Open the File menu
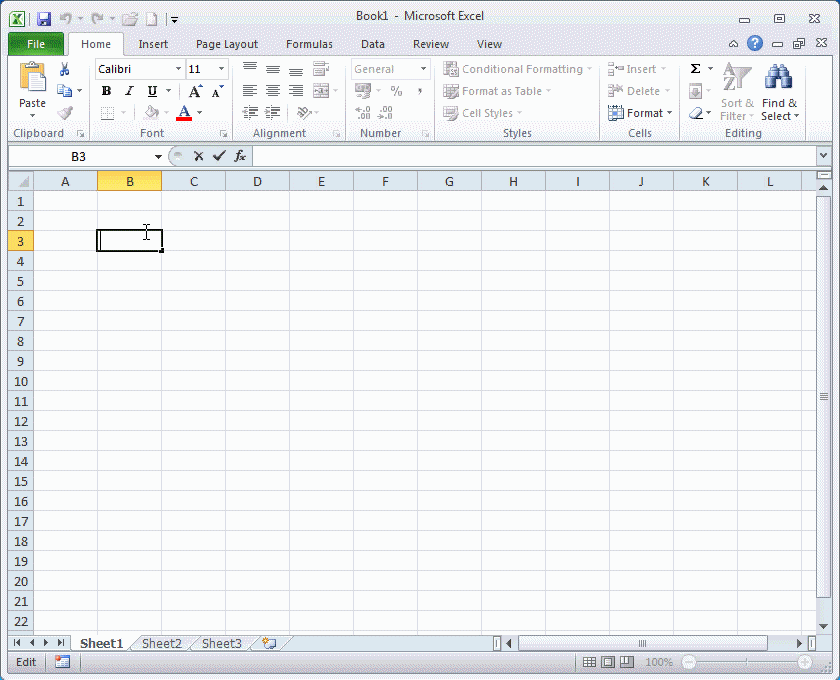 click(x=35, y=44)
